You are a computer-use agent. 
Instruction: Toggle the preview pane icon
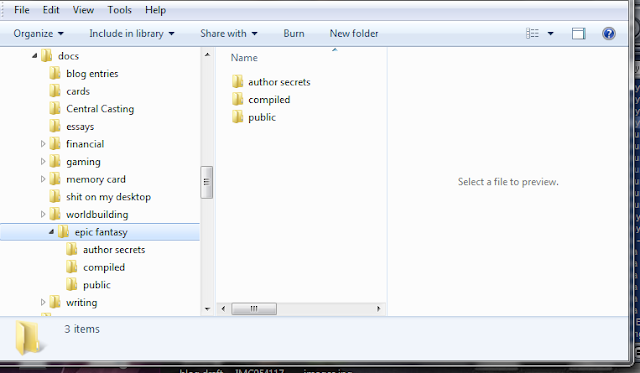578,33
